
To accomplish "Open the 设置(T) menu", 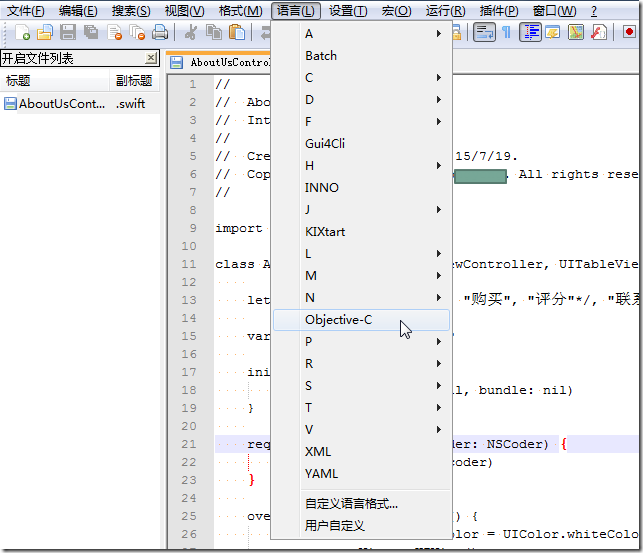I will point(348,11).
